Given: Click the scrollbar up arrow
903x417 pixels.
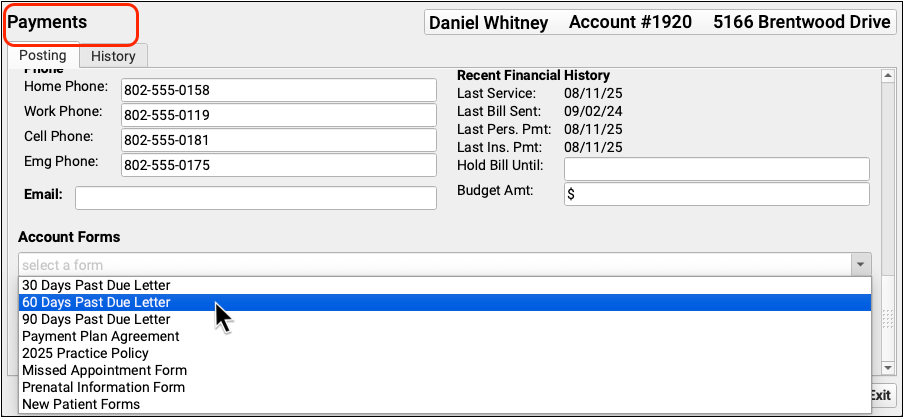Looking at the screenshot, I should pyautogui.click(x=886, y=75).
